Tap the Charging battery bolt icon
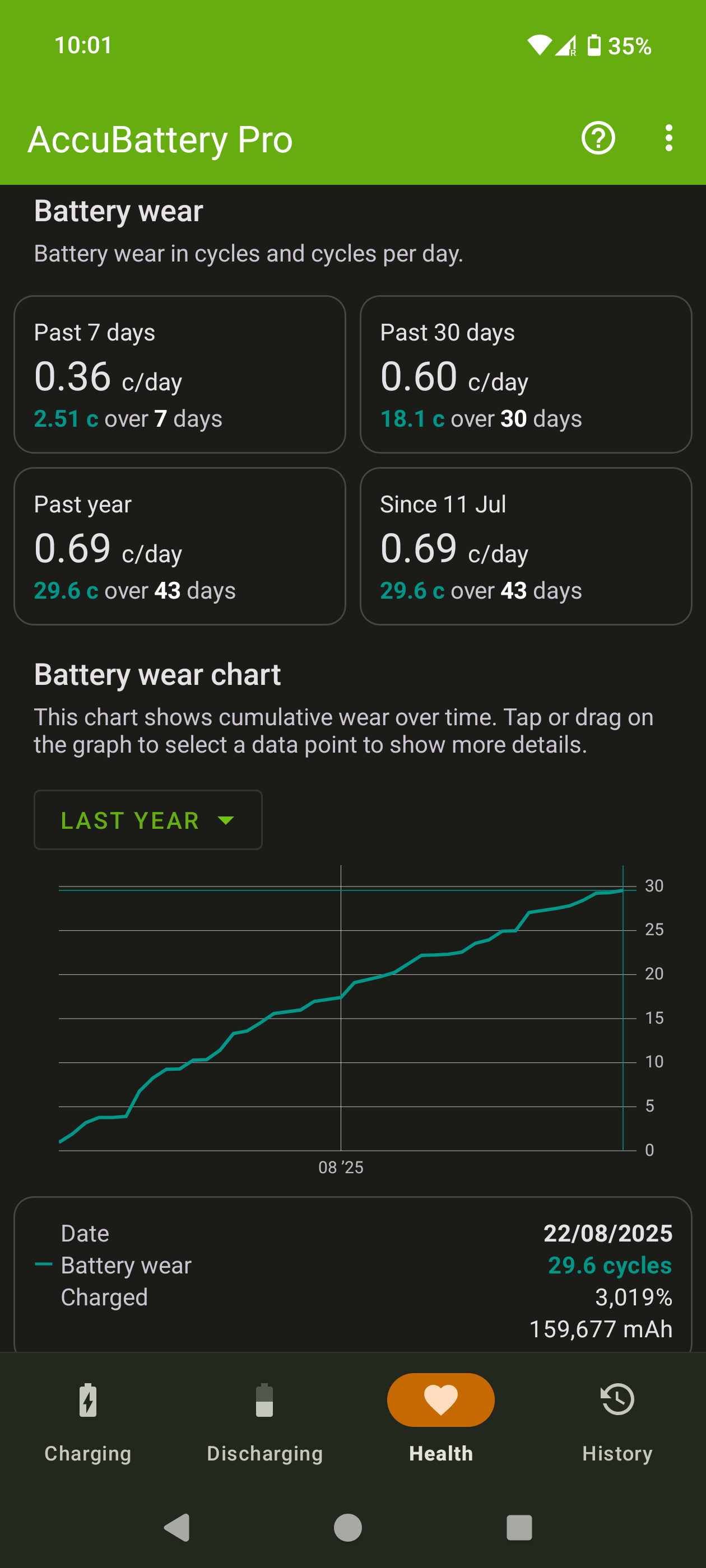The width and height of the screenshot is (706, 1568). click(x=88, y=1399)
